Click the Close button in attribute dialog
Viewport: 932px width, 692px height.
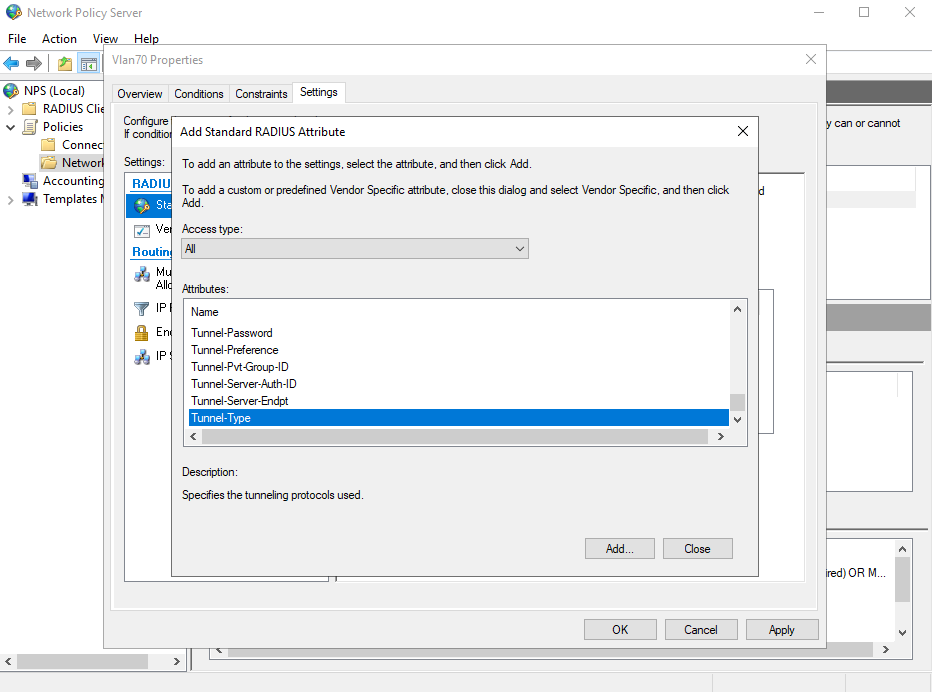(697, 549)
